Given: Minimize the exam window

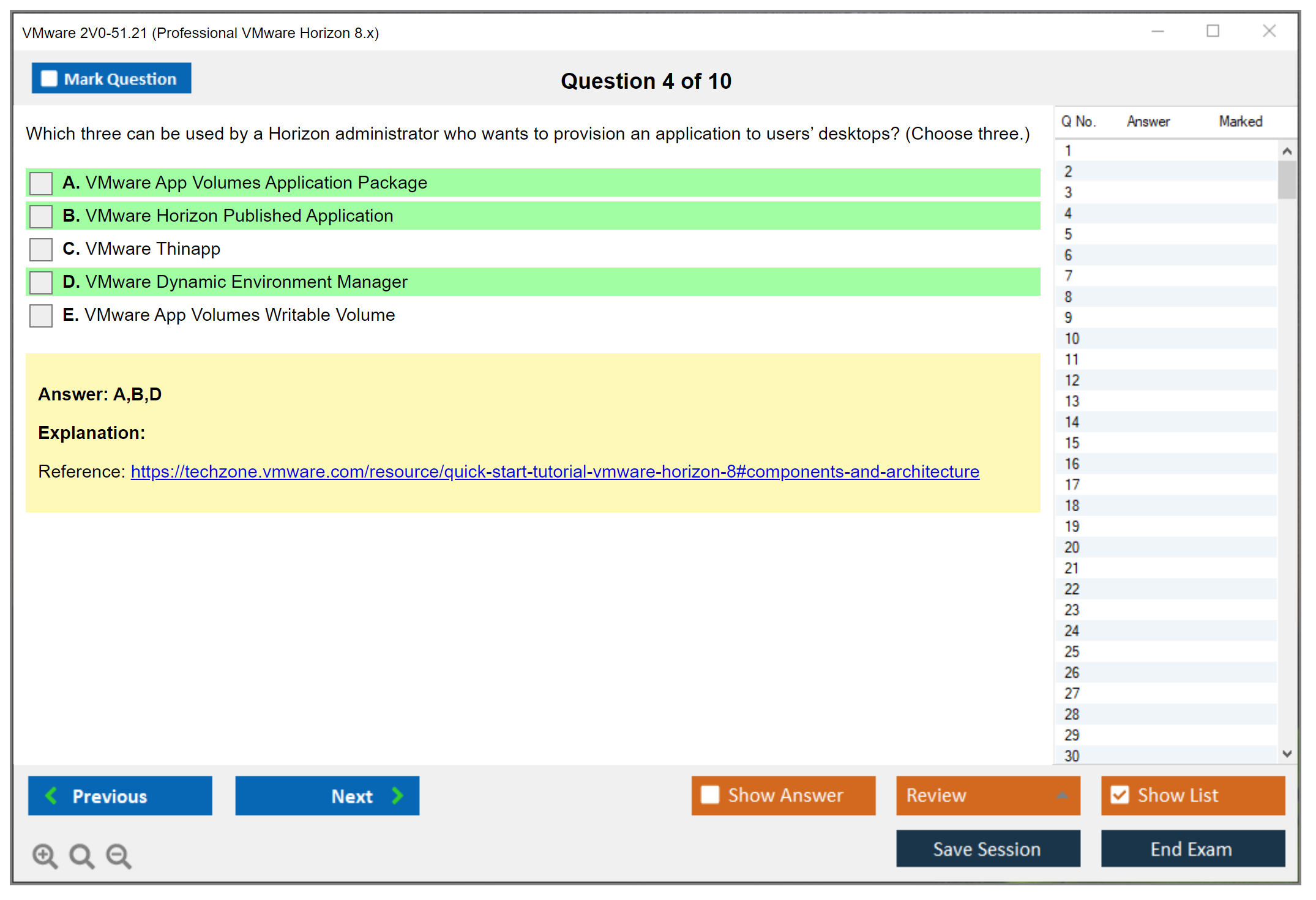Looking at the screenshot, I should (x=1157, y=31).
